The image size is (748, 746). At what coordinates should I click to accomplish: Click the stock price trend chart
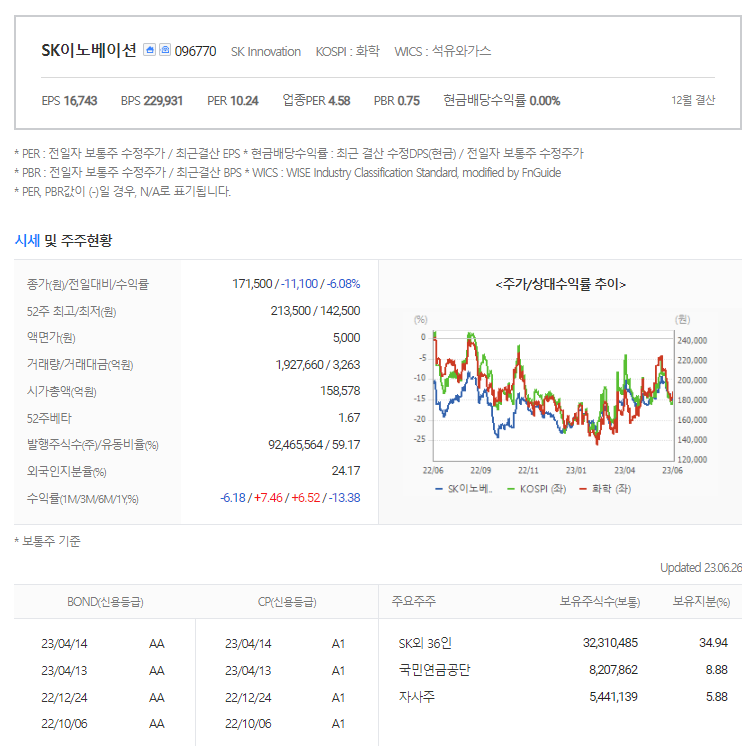[553, 395]
